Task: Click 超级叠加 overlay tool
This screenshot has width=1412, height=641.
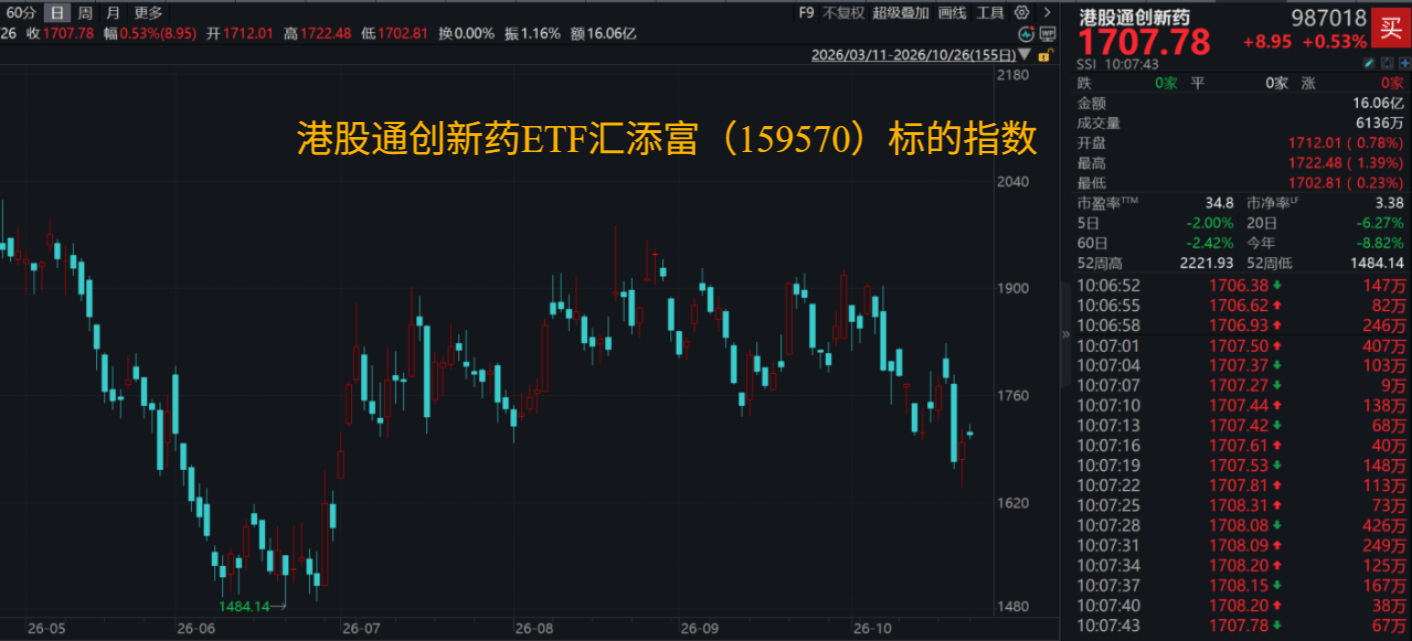Action: tap(901, 13)
